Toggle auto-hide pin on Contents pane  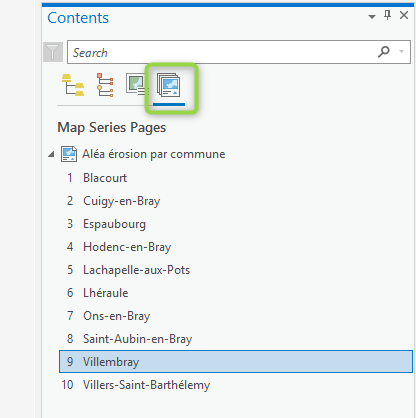click(x=387, y=15)
